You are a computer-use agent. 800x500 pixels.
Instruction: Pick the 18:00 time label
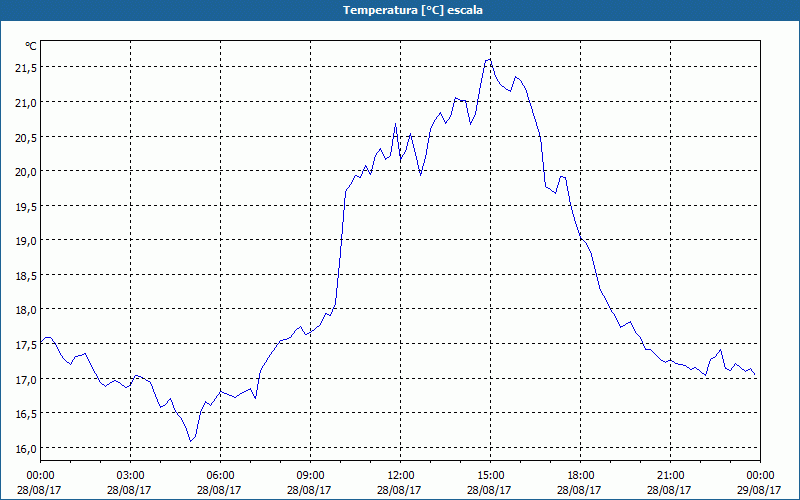pyautogui.click(x=581, y=476)
